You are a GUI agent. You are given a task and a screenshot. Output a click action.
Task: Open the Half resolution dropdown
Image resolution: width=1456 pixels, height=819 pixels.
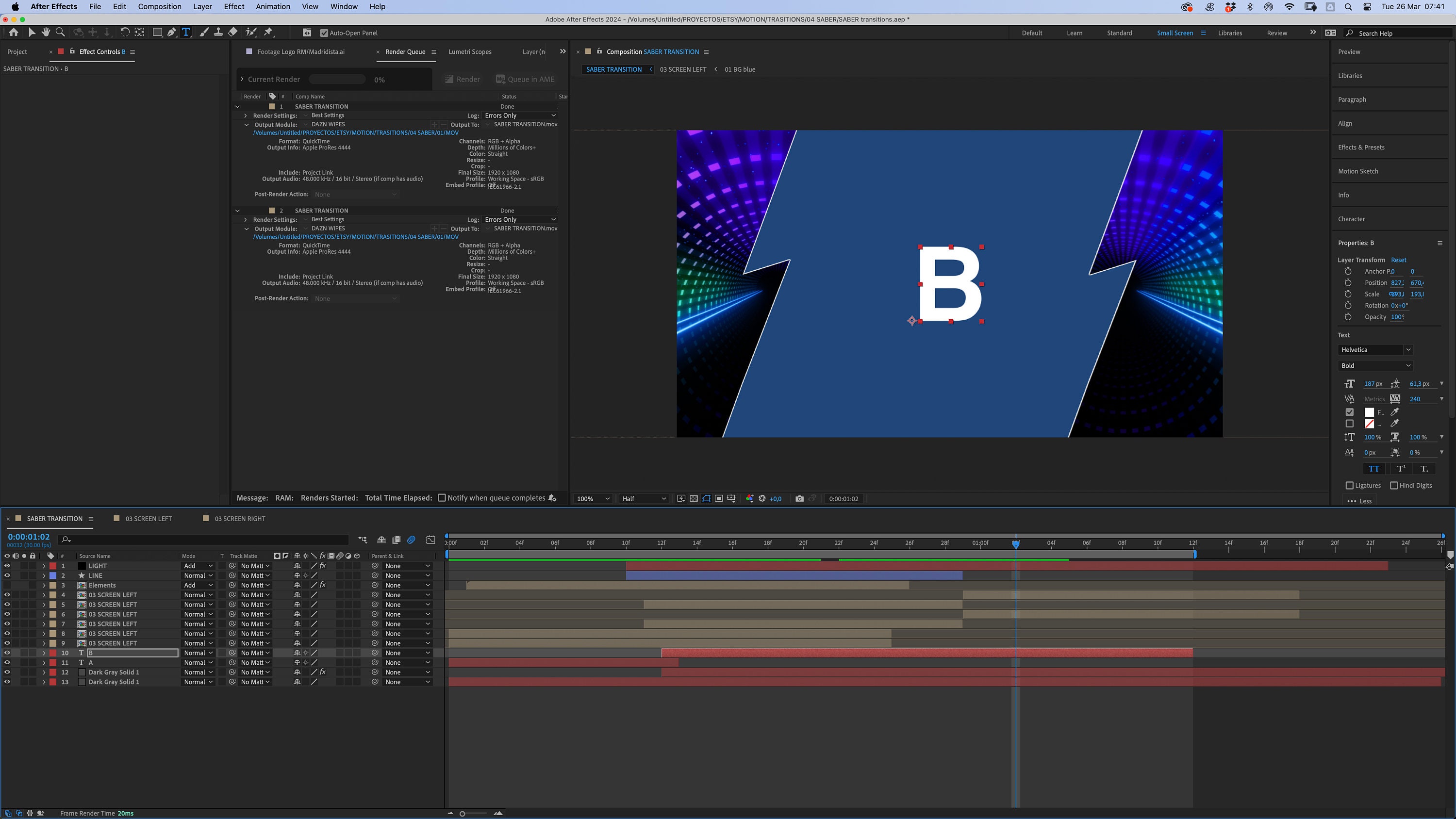pos(644,498)
